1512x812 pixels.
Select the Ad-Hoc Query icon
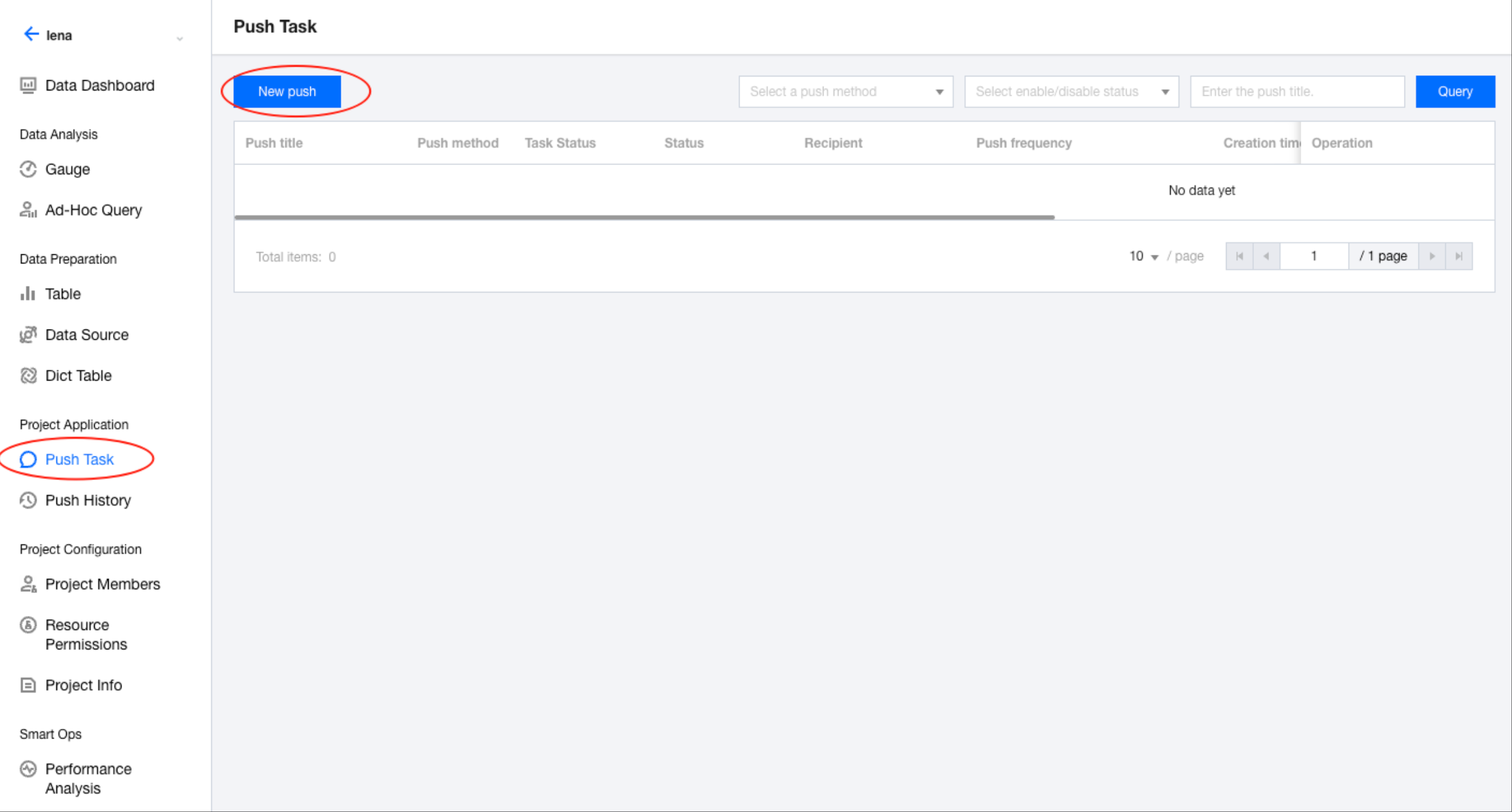pyautogui.click(x=28, y=210)
